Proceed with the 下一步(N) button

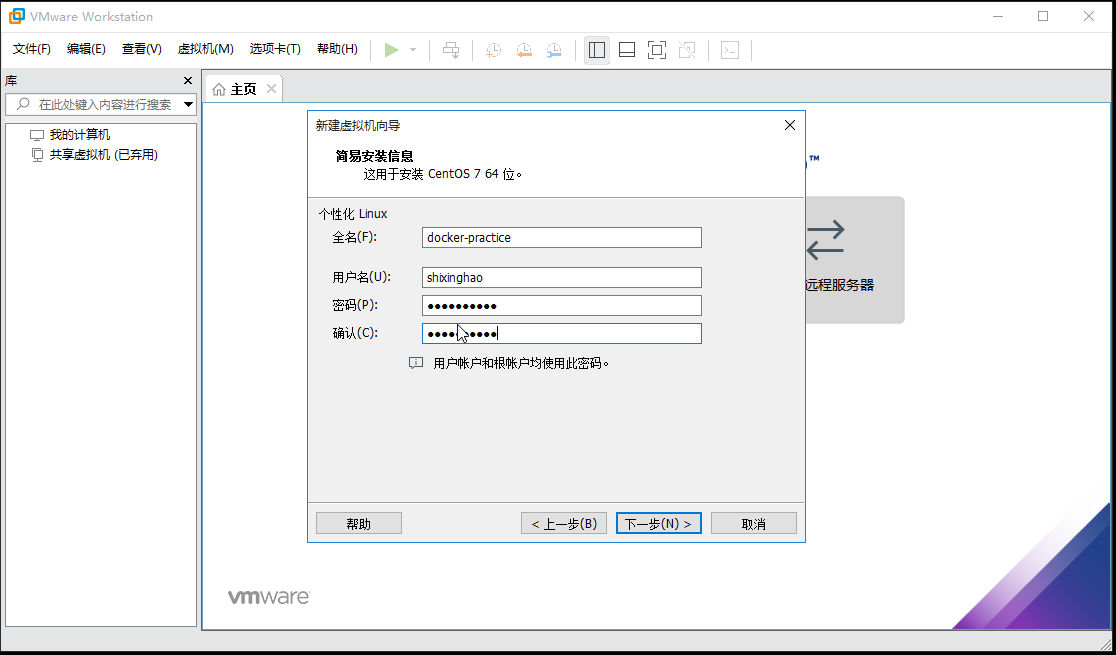click(659, 523)
